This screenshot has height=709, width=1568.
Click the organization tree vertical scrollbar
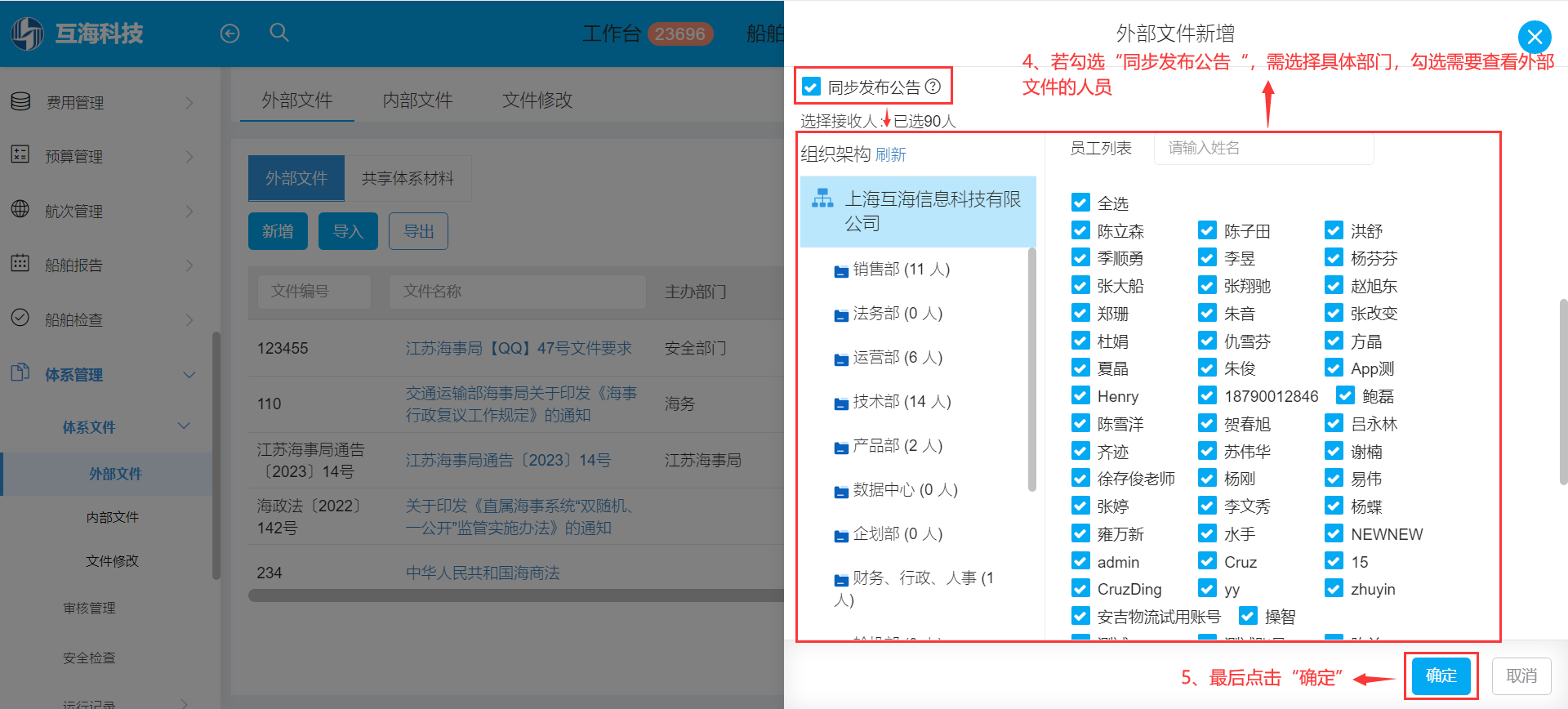(x=1031, y=369)
